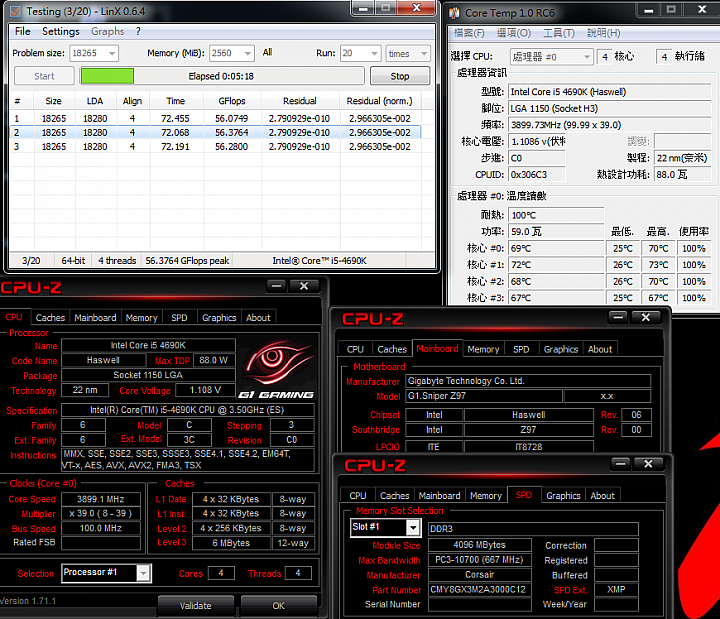Click the Time column header in LinX
Viewport: 720px width, 619px height.
[176, 101]
